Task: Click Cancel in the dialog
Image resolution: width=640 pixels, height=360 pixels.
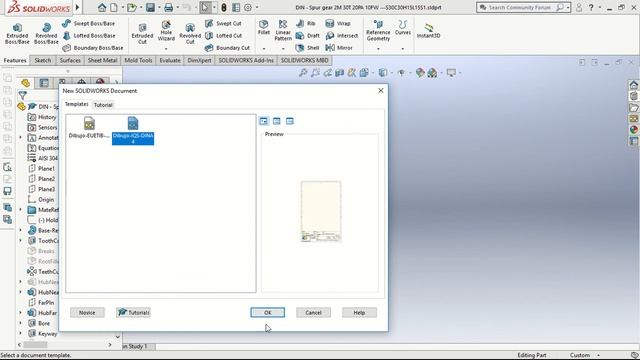Action: (313, 313)
